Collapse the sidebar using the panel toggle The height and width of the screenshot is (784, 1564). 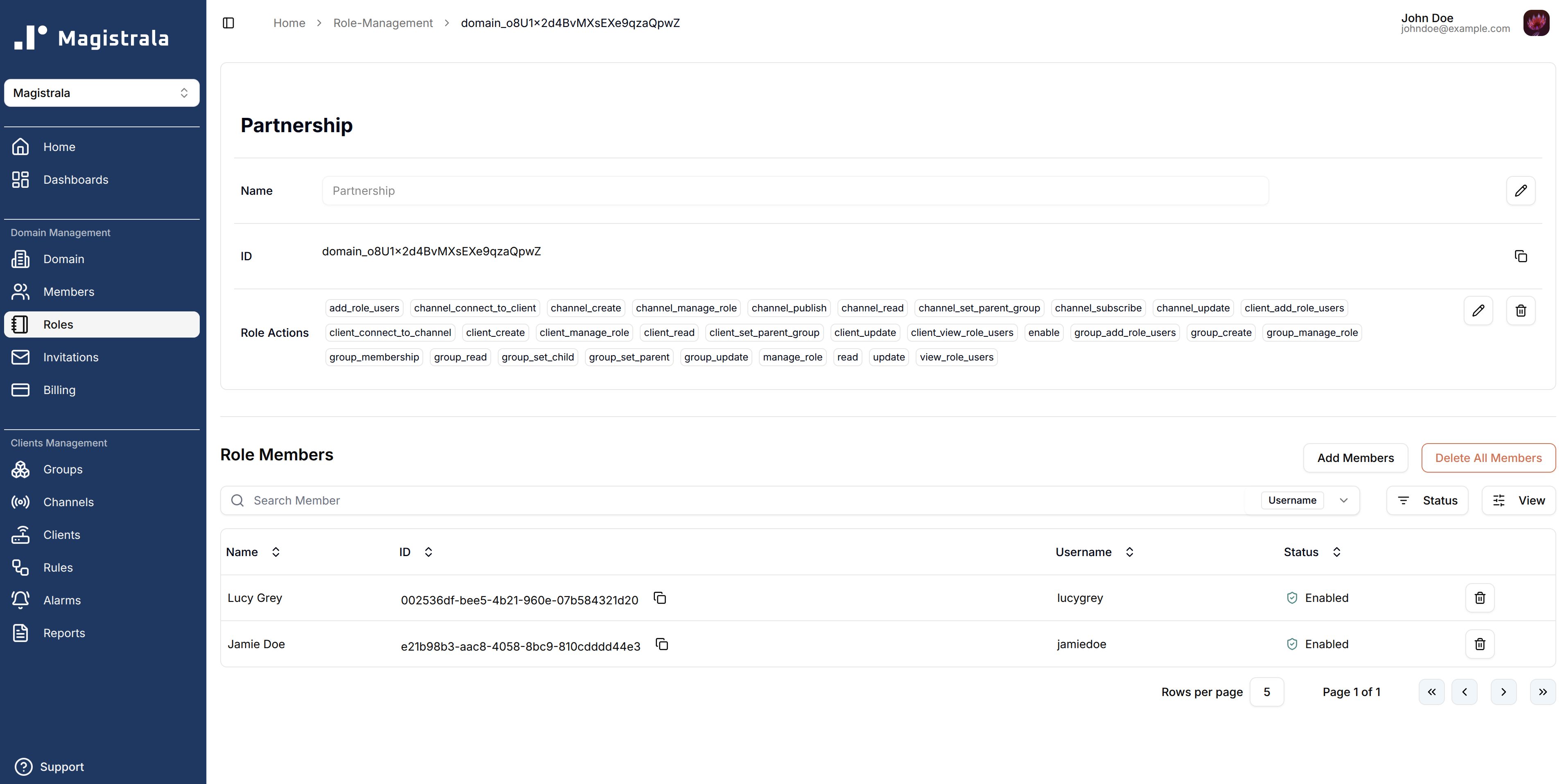(x=229, y=23)
